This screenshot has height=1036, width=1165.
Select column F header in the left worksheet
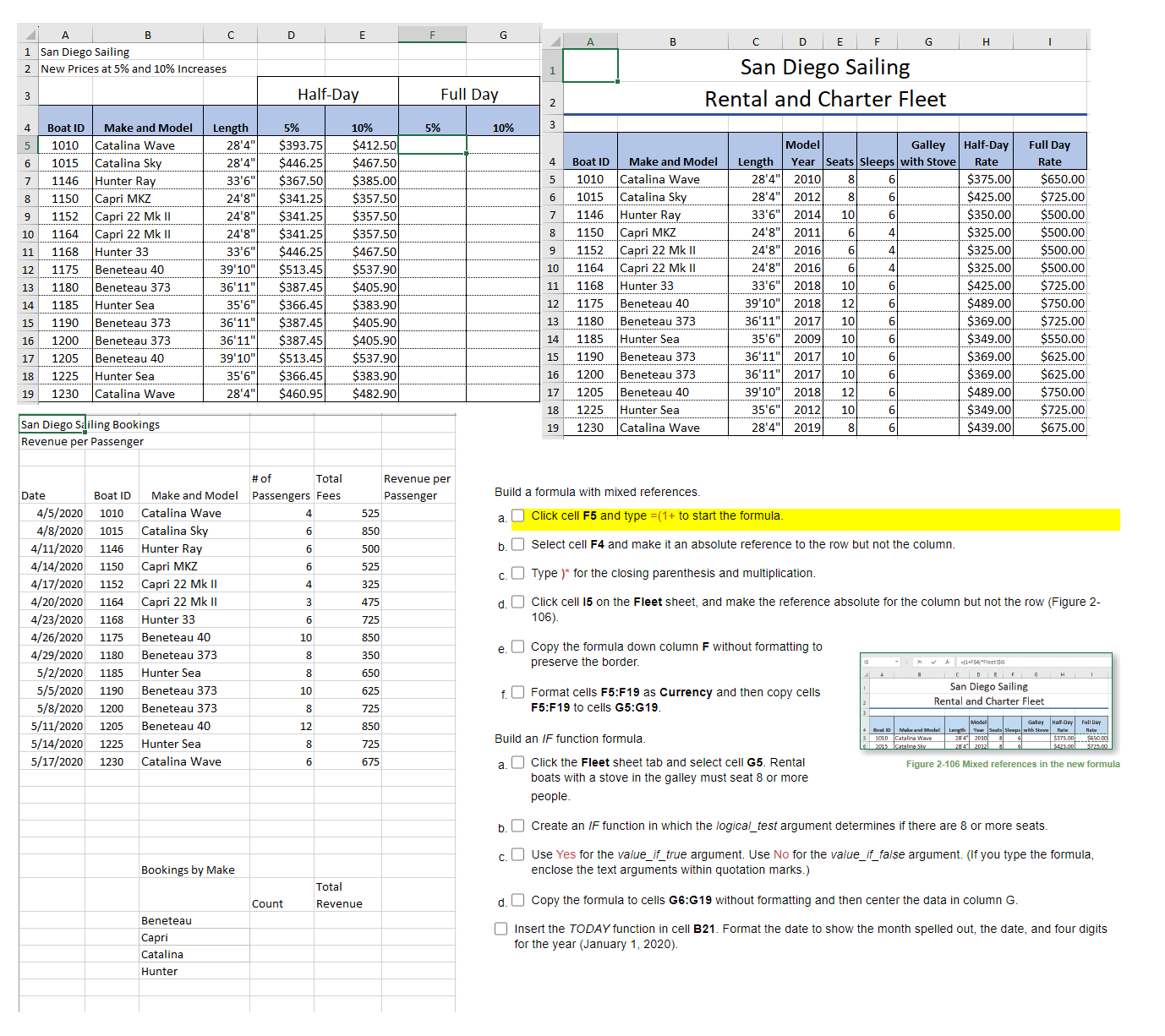(x=432, y=35)
